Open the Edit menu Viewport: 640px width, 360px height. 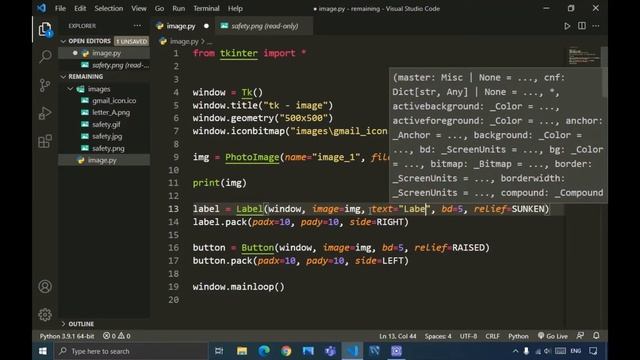coord(80,8)
